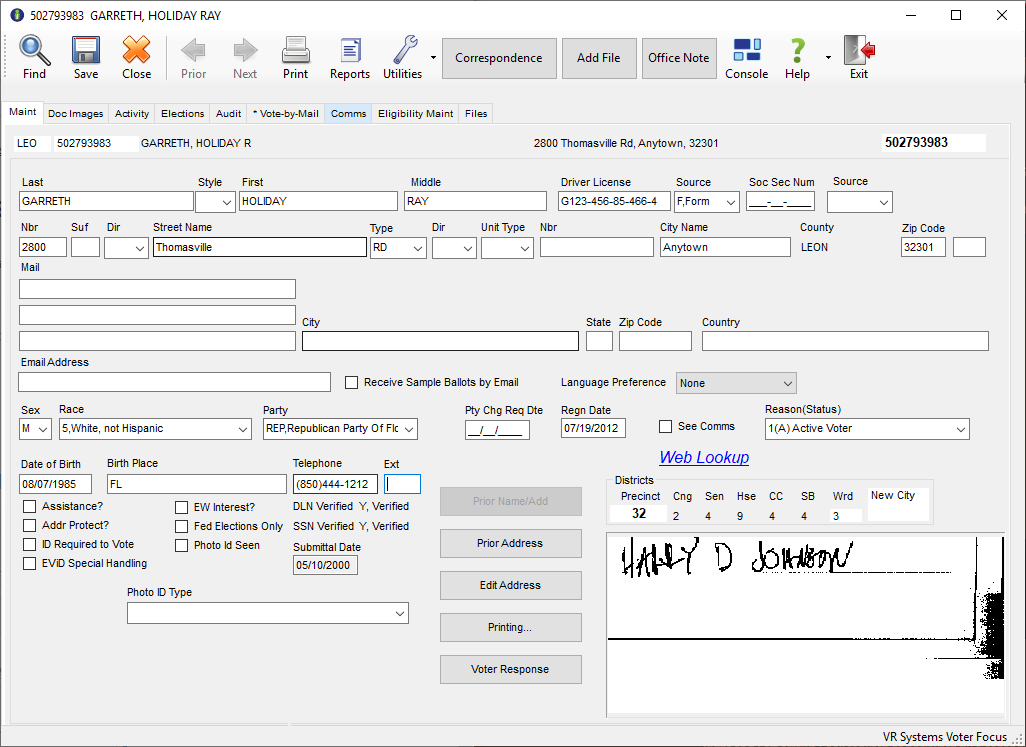
Task: Toggle ID Required to Vote
Action: point(29,544)
